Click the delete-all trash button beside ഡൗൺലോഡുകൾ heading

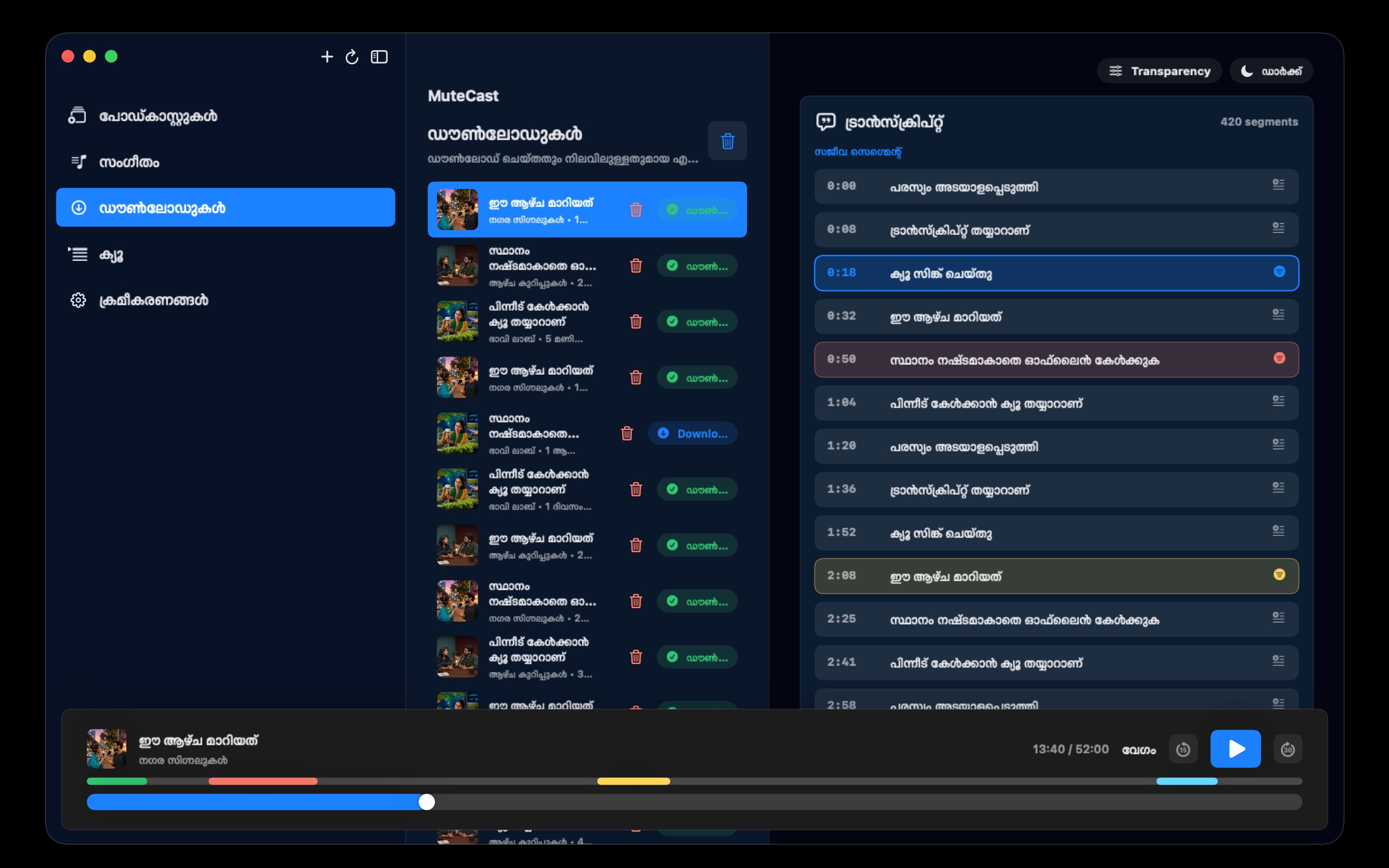point(727,141)
